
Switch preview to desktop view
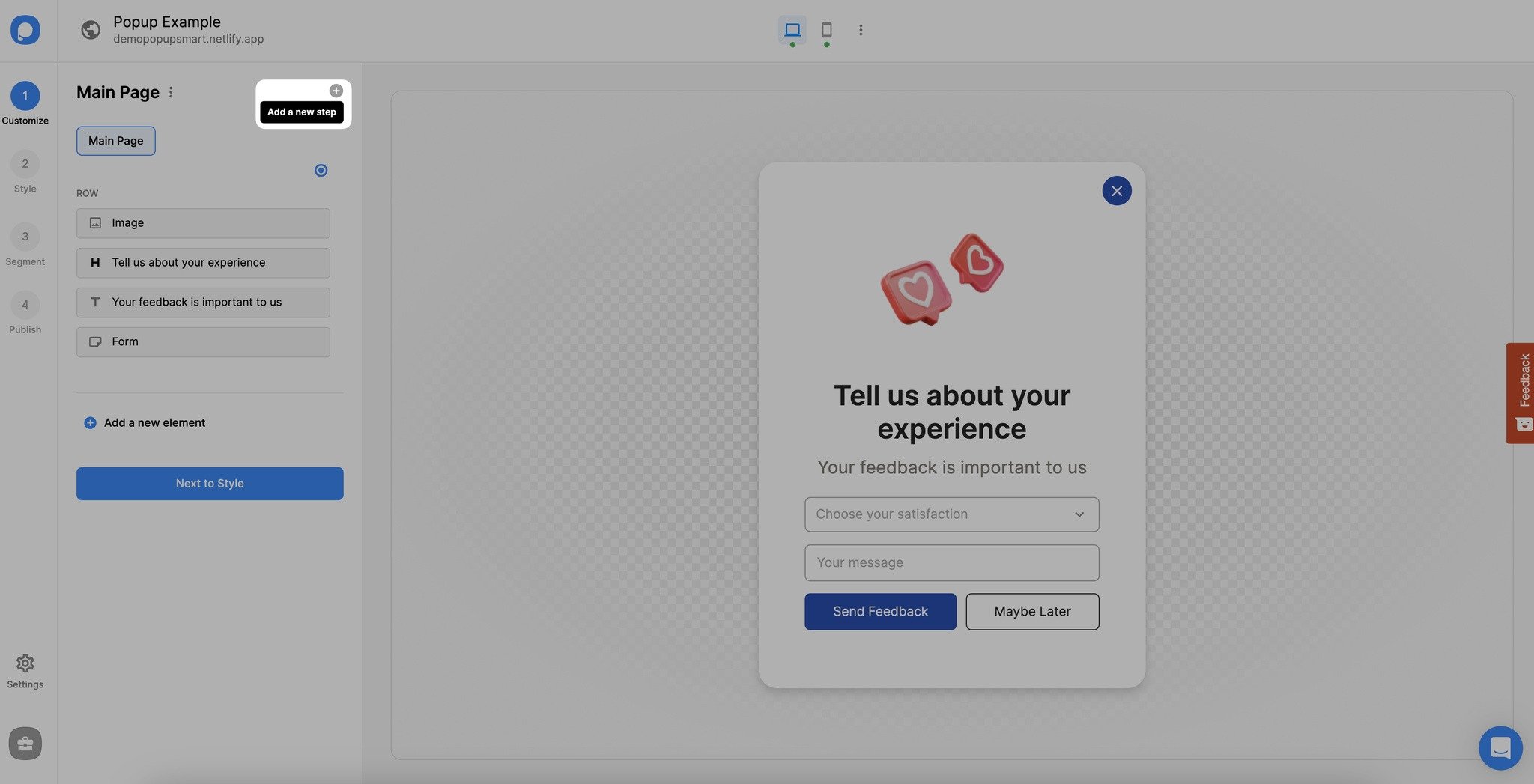pyautogui.click(x=792, y=30)
